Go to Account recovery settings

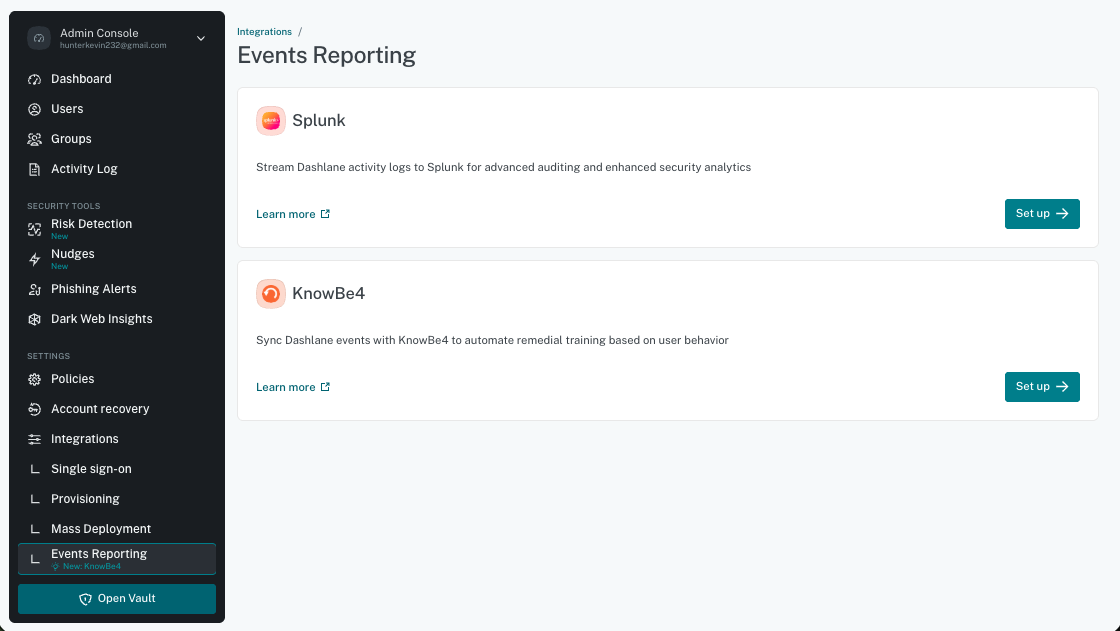(x=117, y=409)
